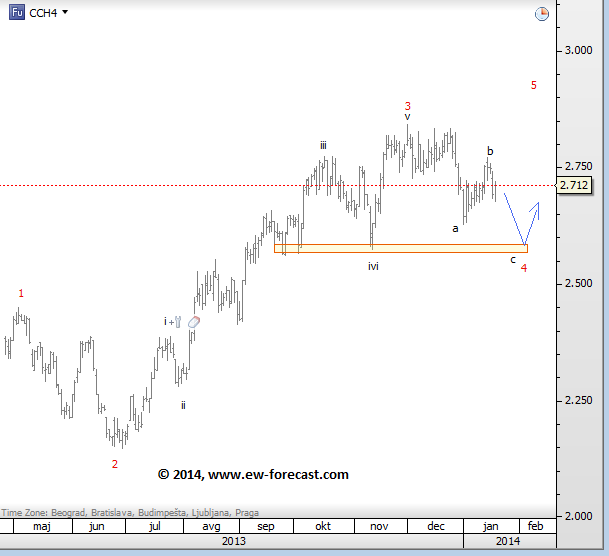
Task: Select the red wave 4 label
Action: pyautogui.click(x=524, y=267)
